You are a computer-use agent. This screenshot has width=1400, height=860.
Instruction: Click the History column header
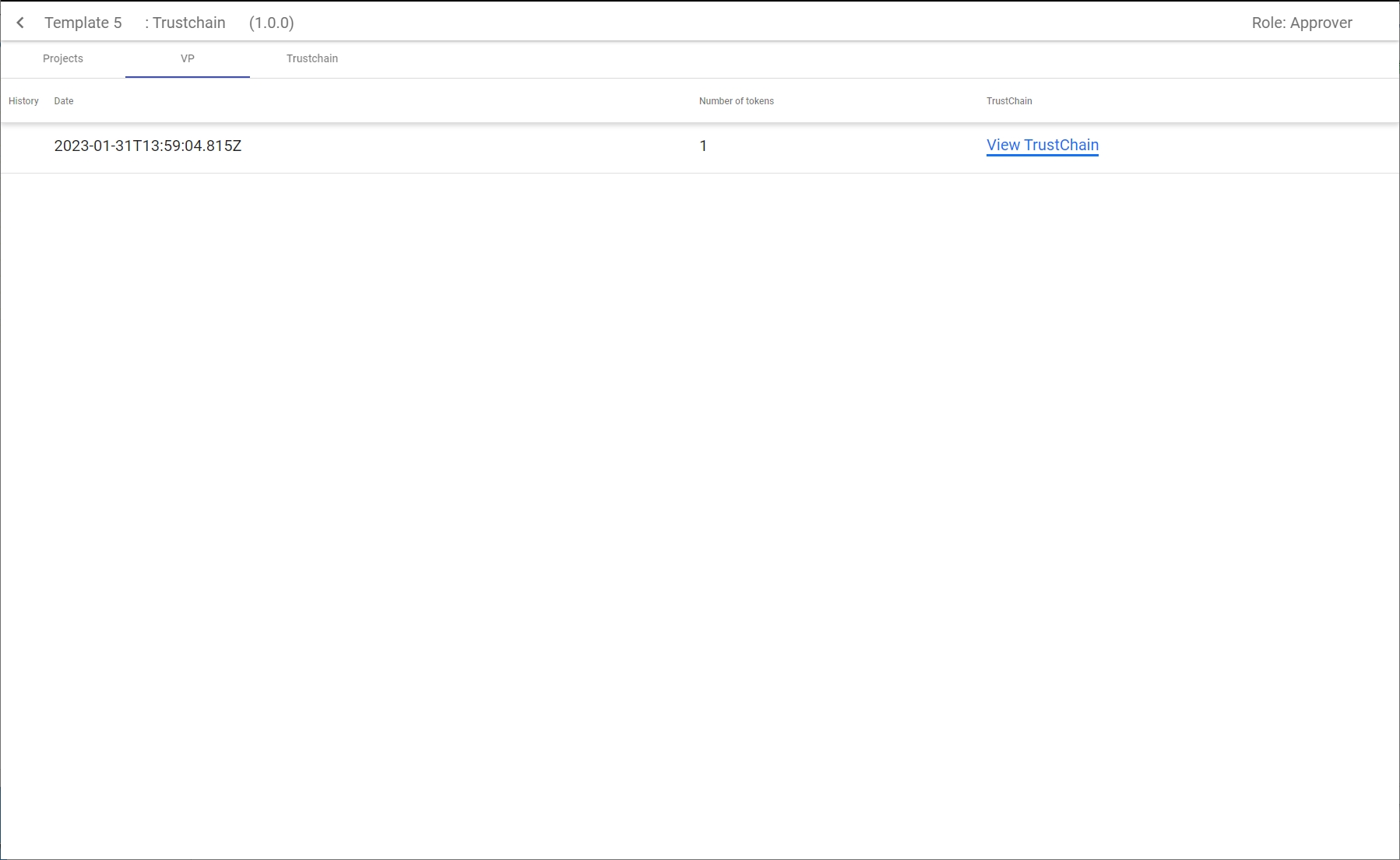click(23, 101)
